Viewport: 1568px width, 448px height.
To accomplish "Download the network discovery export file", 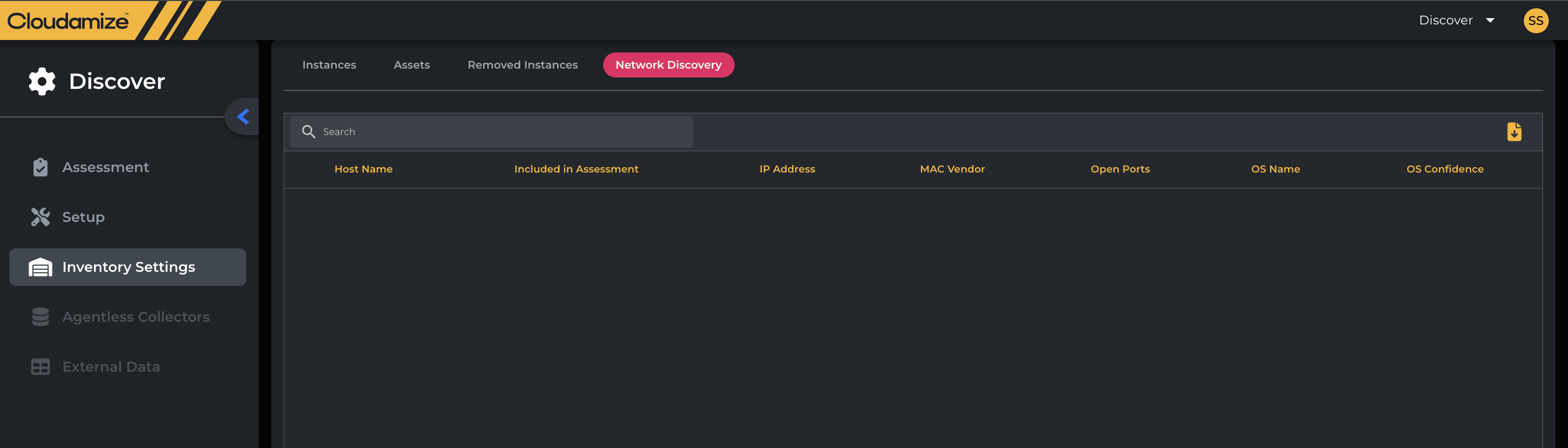I will tap(1514, 132).
